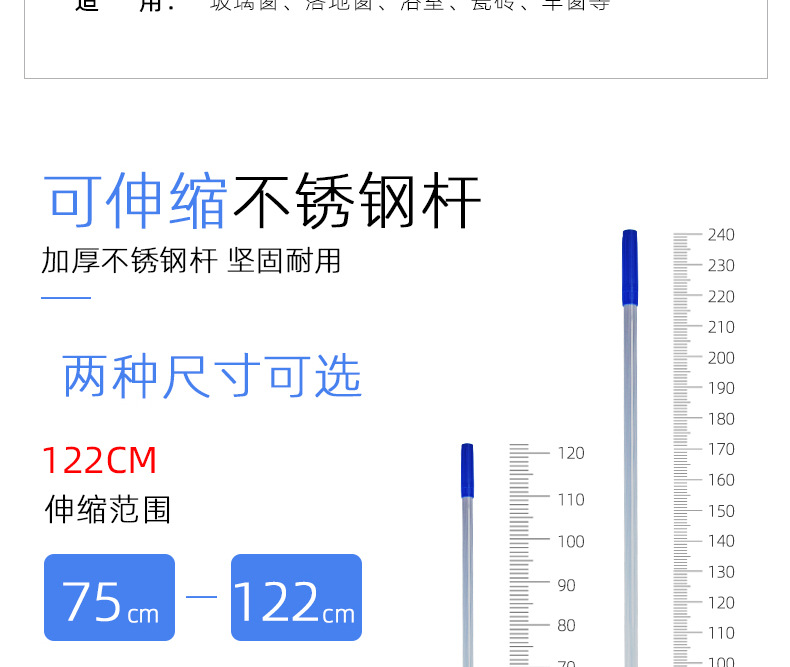Click the 100 mark next to 90
This screenshot has width=790, height=667.
coord(571,542)
